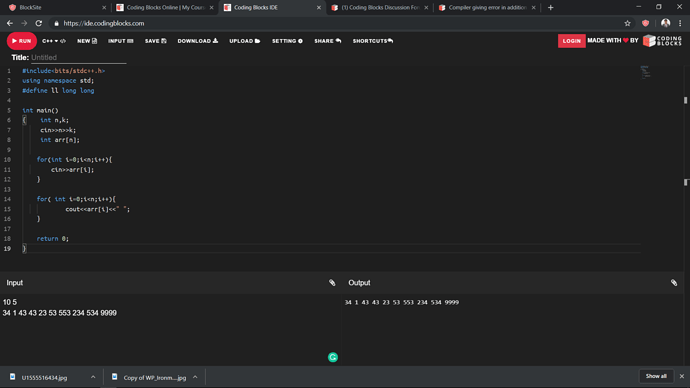This screenshot has width=690, height=388.
Task: Place cursor on return 0 line
Action: coord(53,238)
